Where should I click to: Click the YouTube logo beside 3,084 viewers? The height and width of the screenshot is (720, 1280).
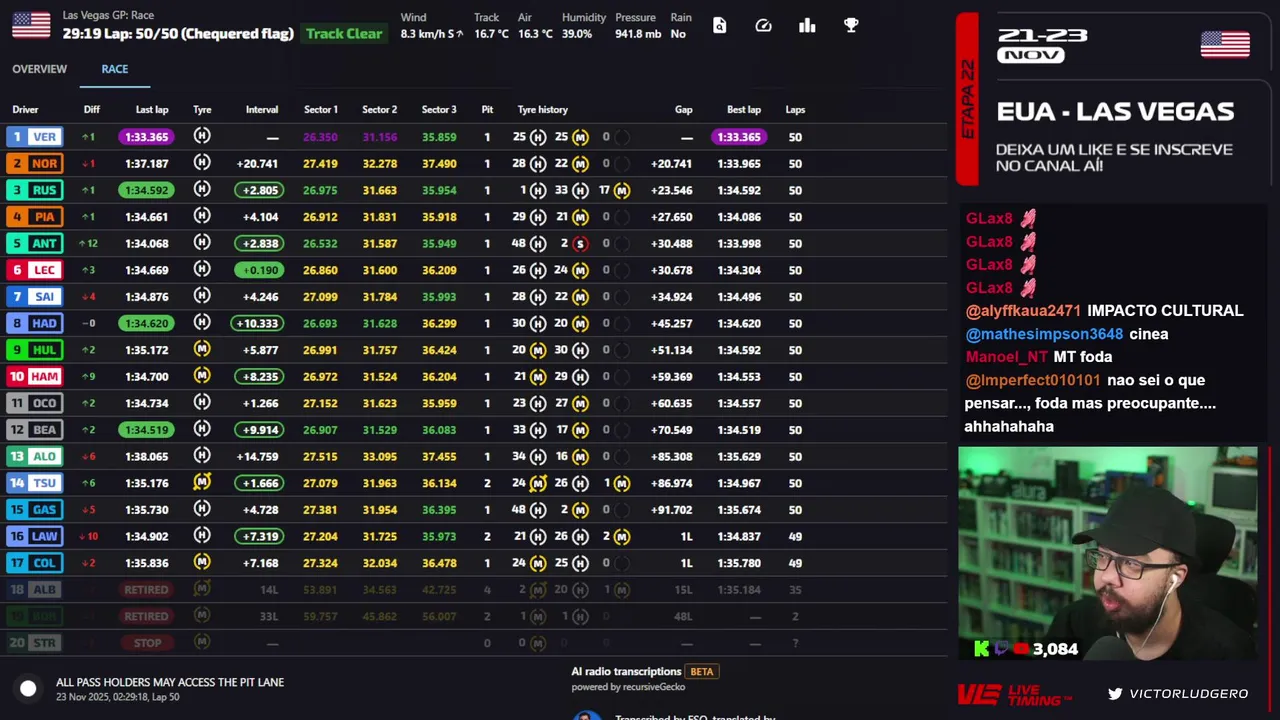pos(1021,649)
